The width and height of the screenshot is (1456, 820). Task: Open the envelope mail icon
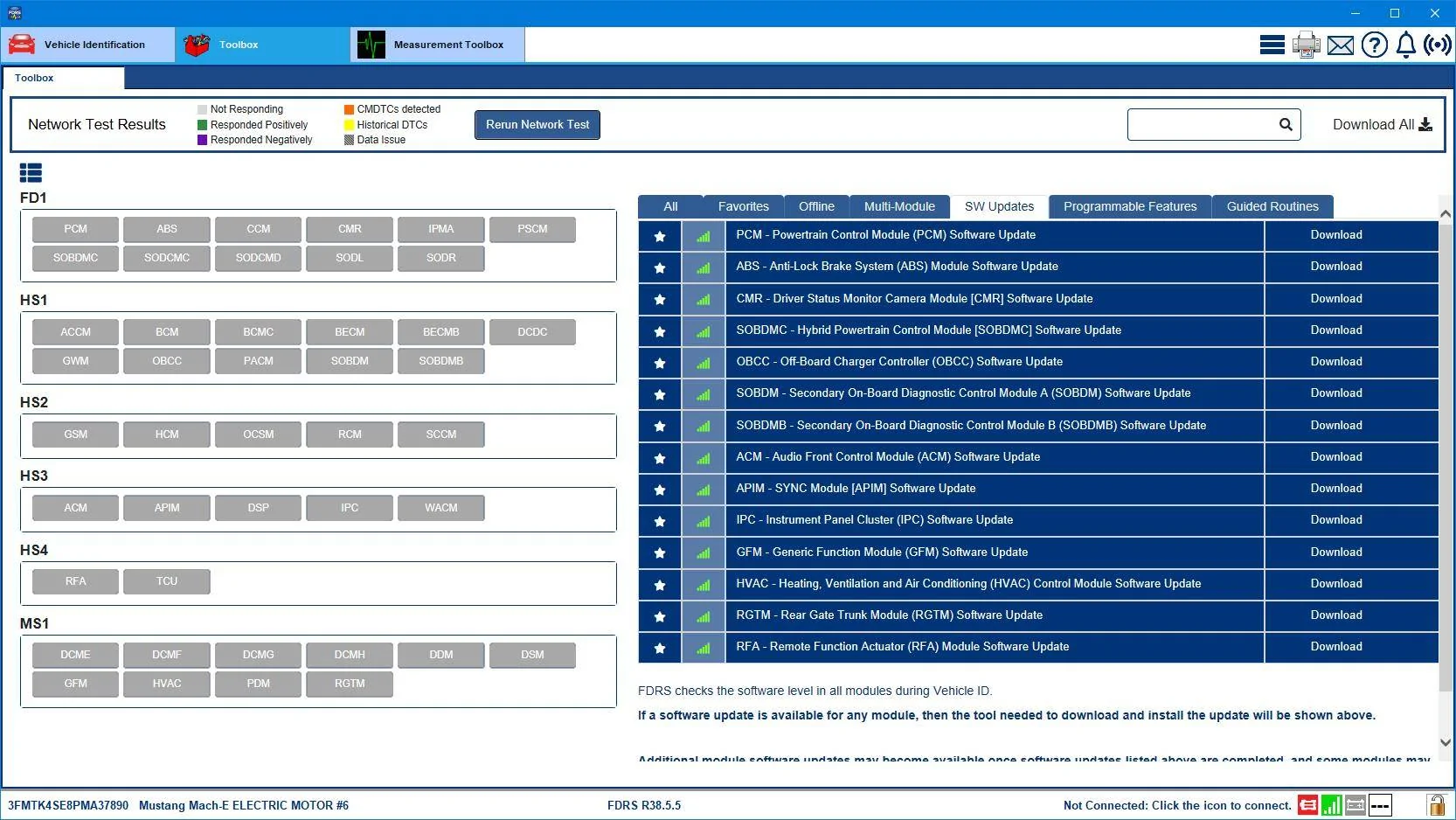(x=1340, y=45)
